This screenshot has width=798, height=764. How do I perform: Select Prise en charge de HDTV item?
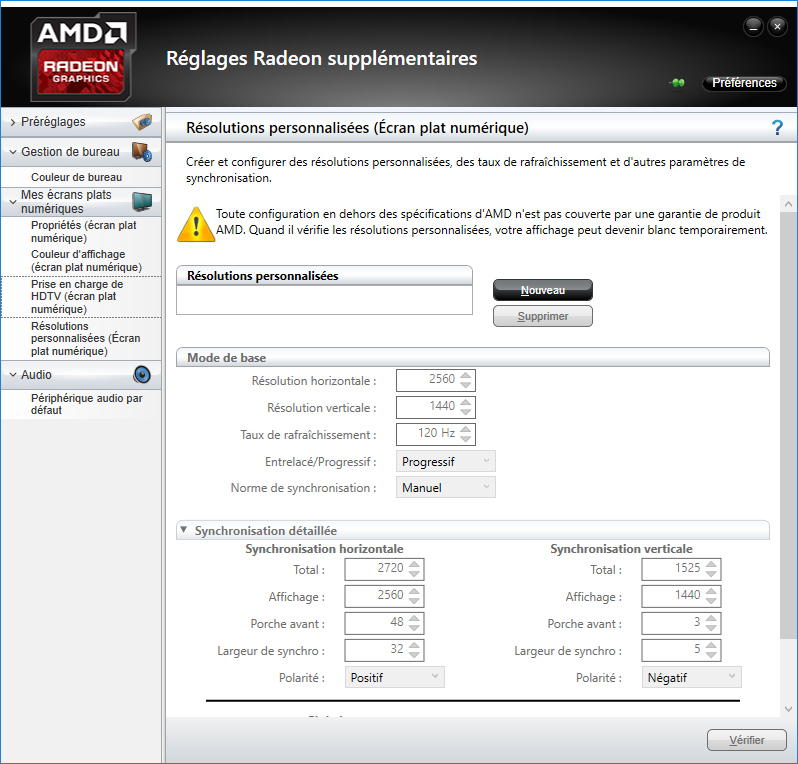pyautogui.click(x=76, y=297)
